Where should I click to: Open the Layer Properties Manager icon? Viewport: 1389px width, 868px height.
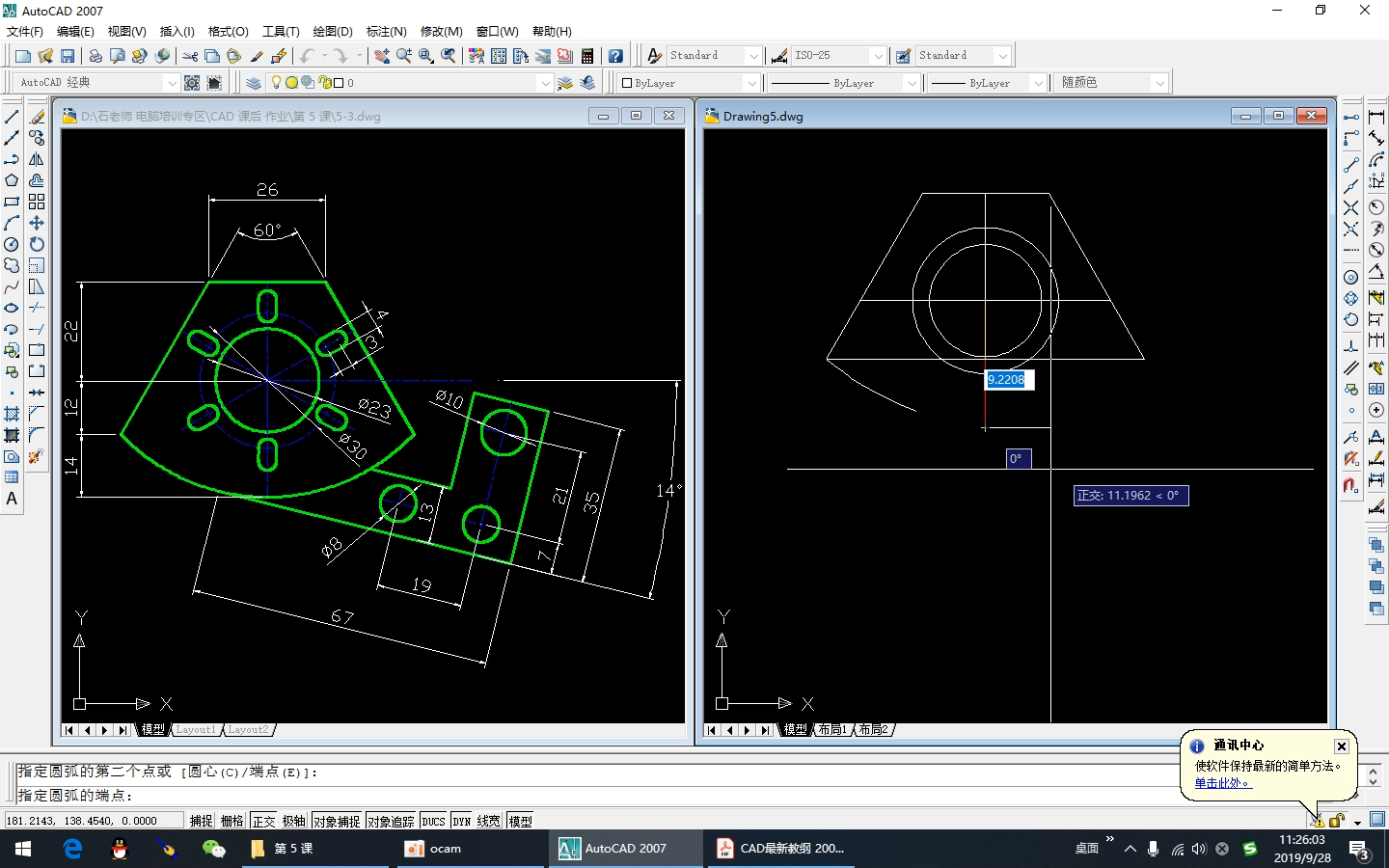click(x=253, y=83)
